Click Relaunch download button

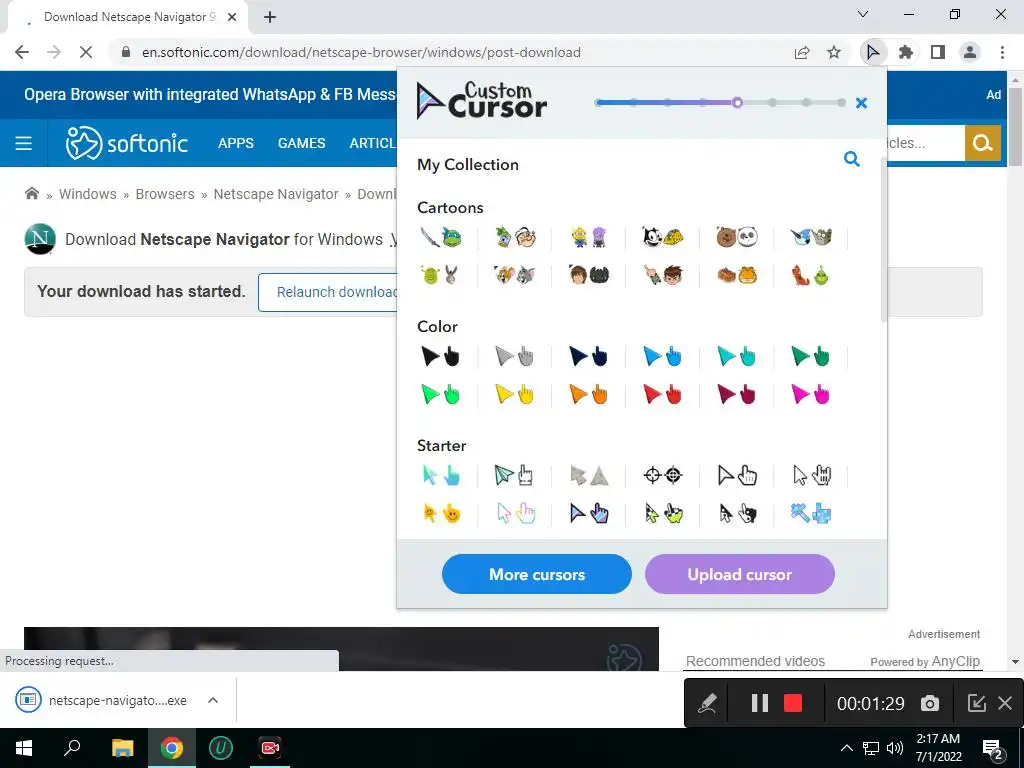pyautogui.click(x=327, y=292)
